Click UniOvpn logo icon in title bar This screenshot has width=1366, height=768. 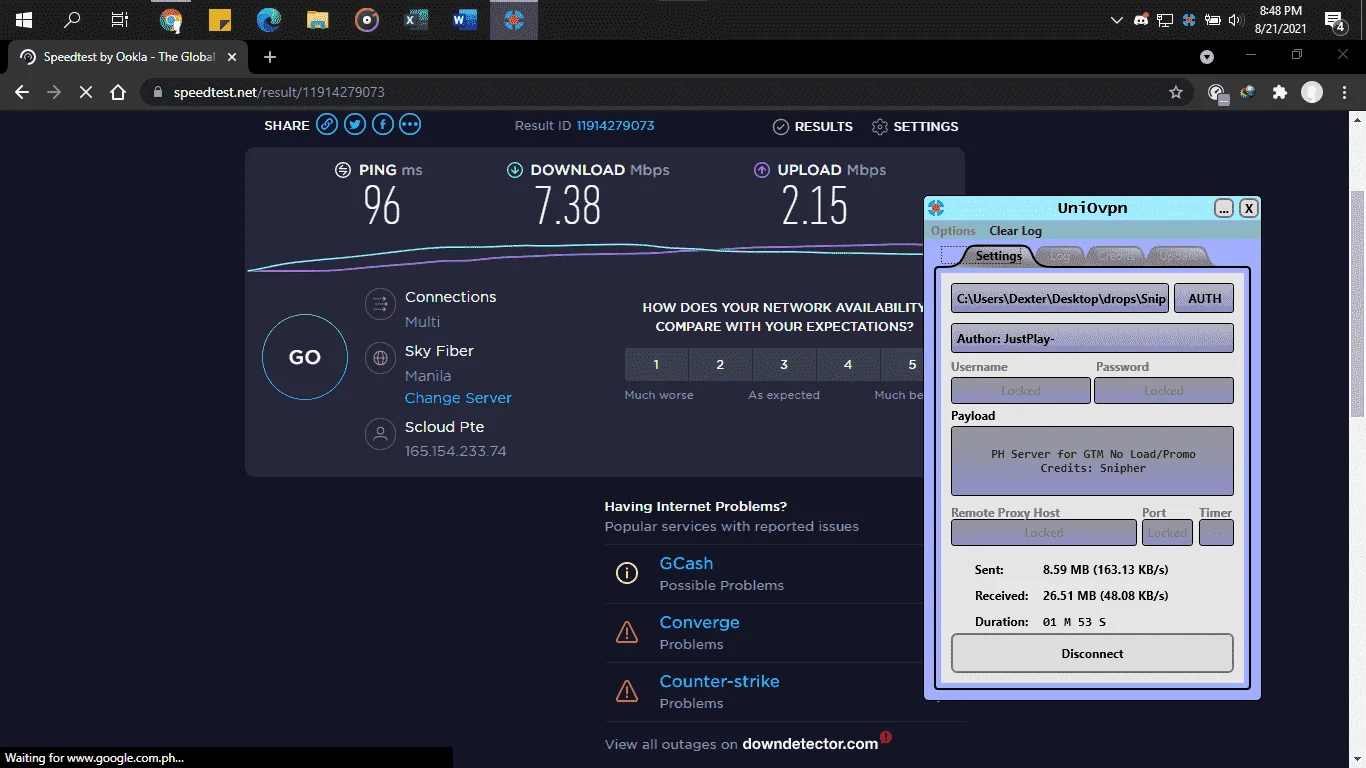tap(936, 208)
